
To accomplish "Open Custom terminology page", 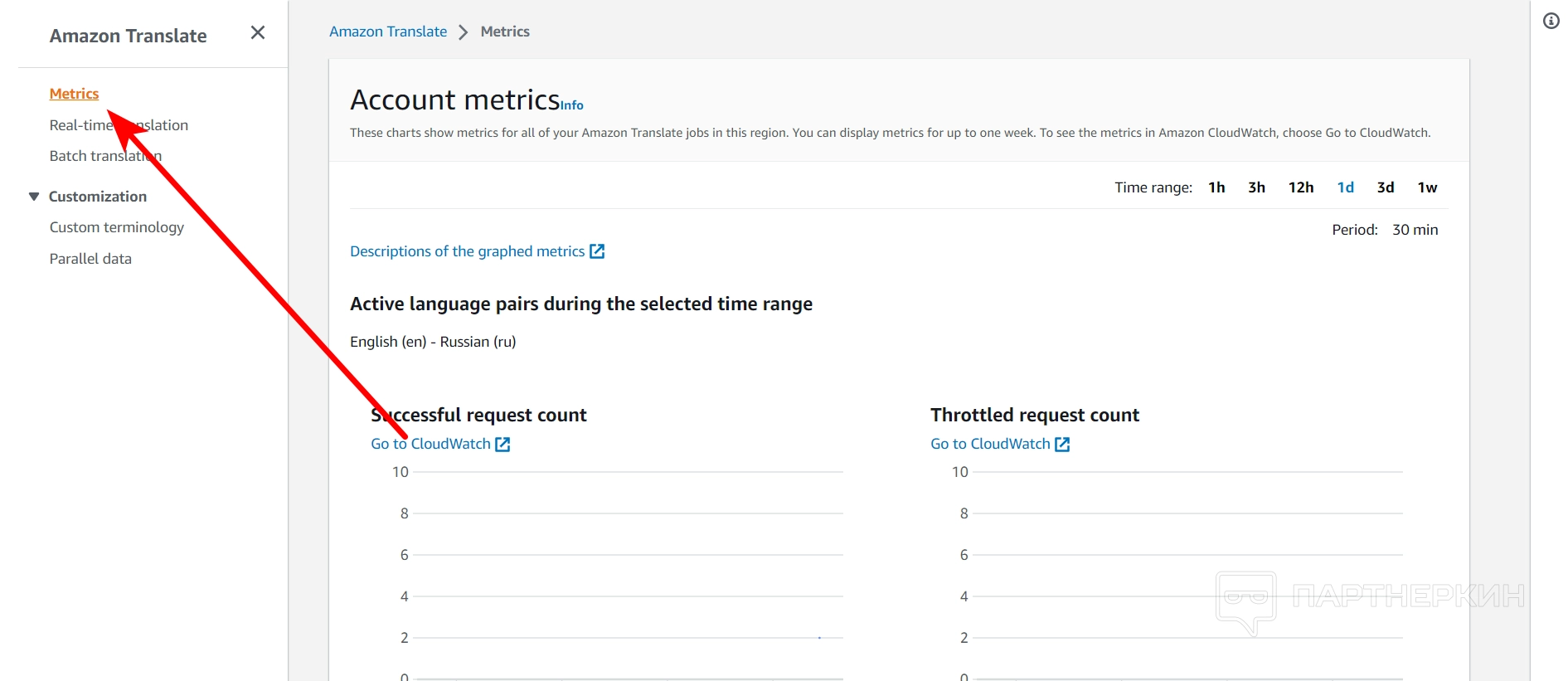I will [116, 227].
